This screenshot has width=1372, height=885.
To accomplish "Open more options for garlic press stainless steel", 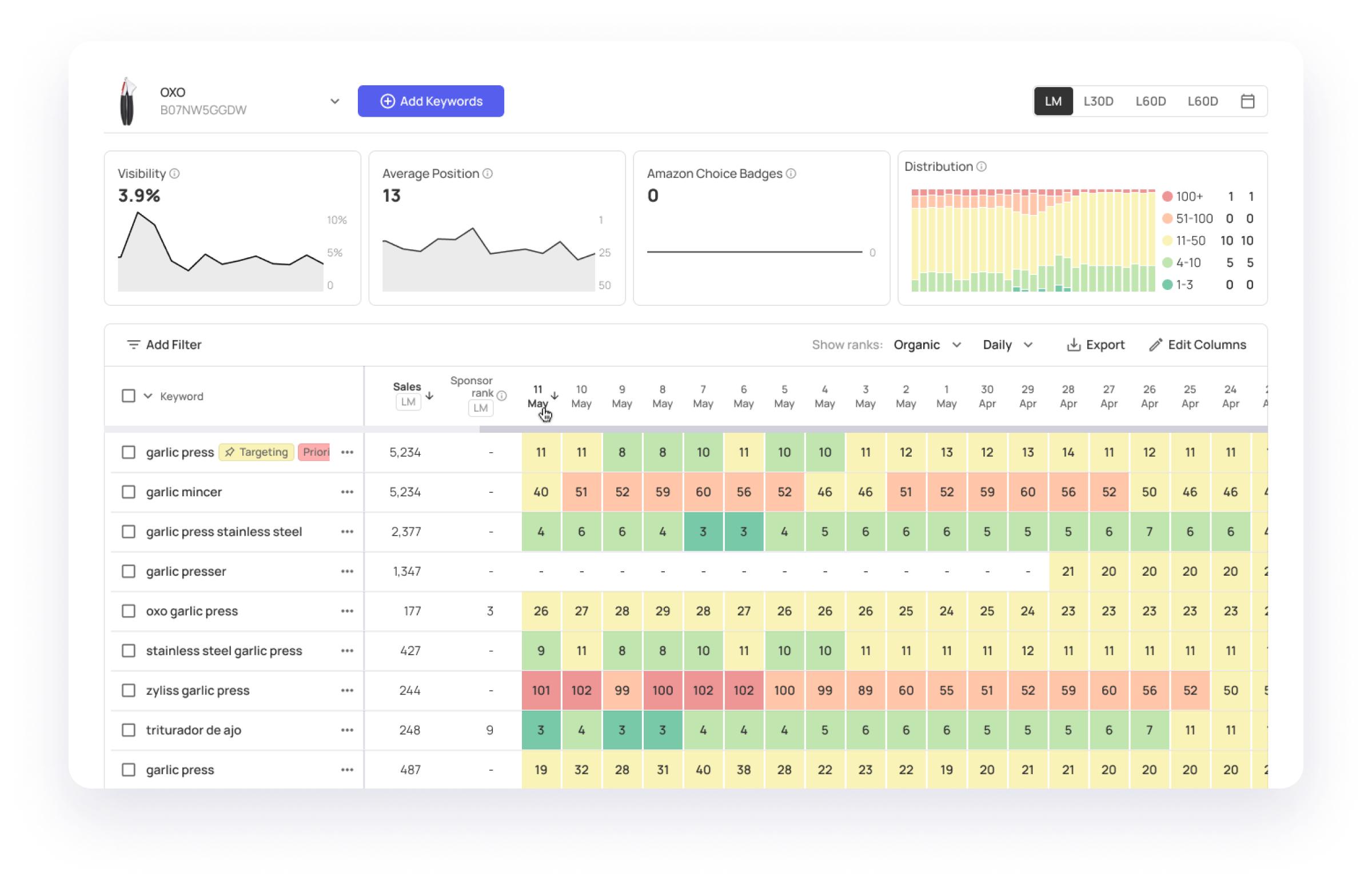I will (x=347, y=532).
